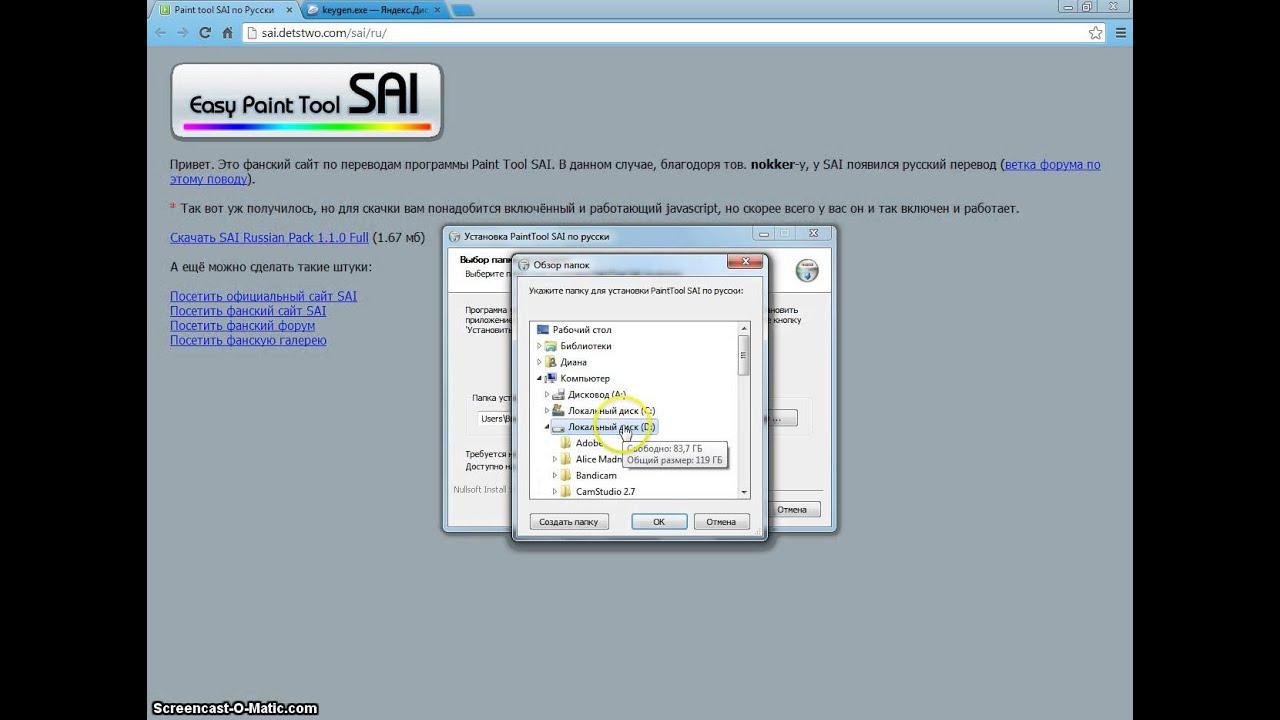Click the installer title bar icon
Viewport: 1280px width, 720px height.
point(455,237)
